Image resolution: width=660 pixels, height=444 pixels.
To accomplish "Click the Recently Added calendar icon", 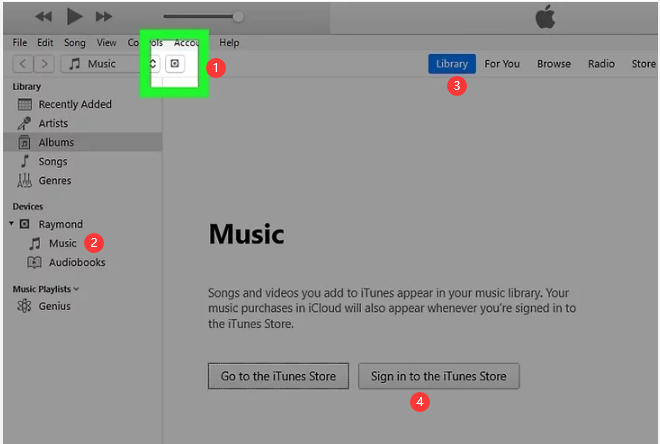I will pos(24,104).
